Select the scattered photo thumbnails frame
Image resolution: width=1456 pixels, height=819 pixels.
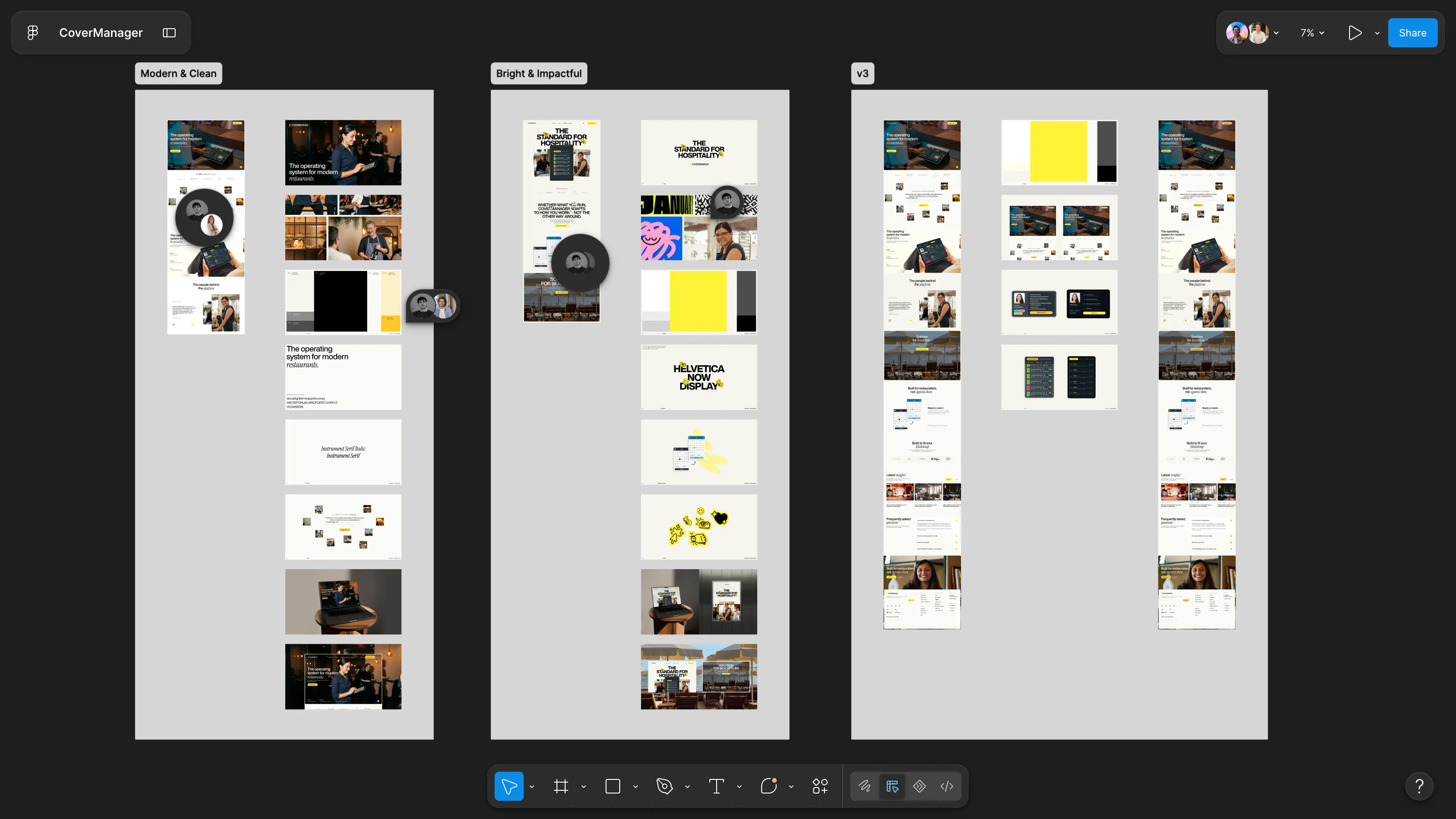pyautogui.click(x=343, y=527)
